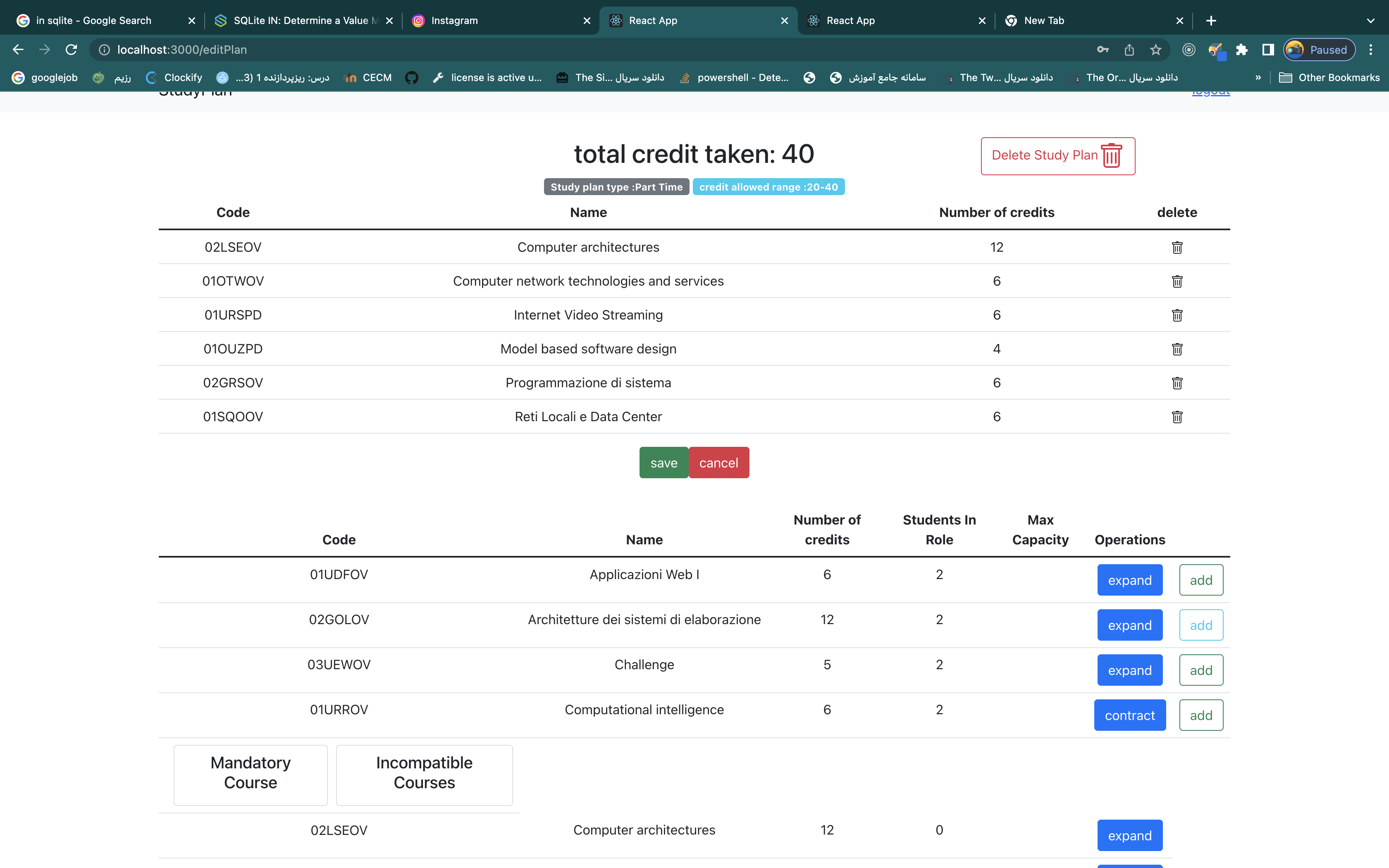This screenshot has height=868, width=1389.
Task: Add Architetture dei sistemi di elaborazione course
Action: pos(1201,625)
